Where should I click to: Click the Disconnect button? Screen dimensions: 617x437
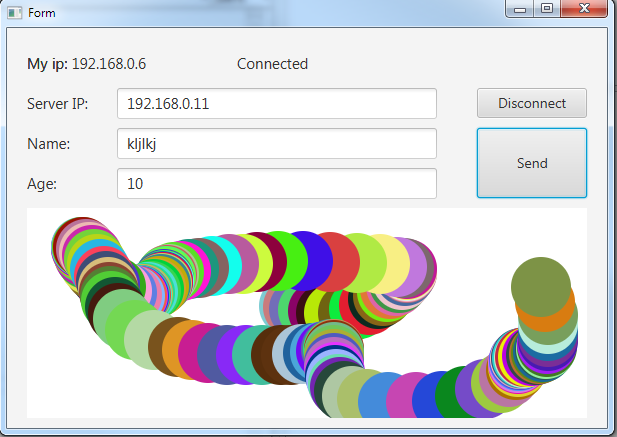[x=532, y=103]
